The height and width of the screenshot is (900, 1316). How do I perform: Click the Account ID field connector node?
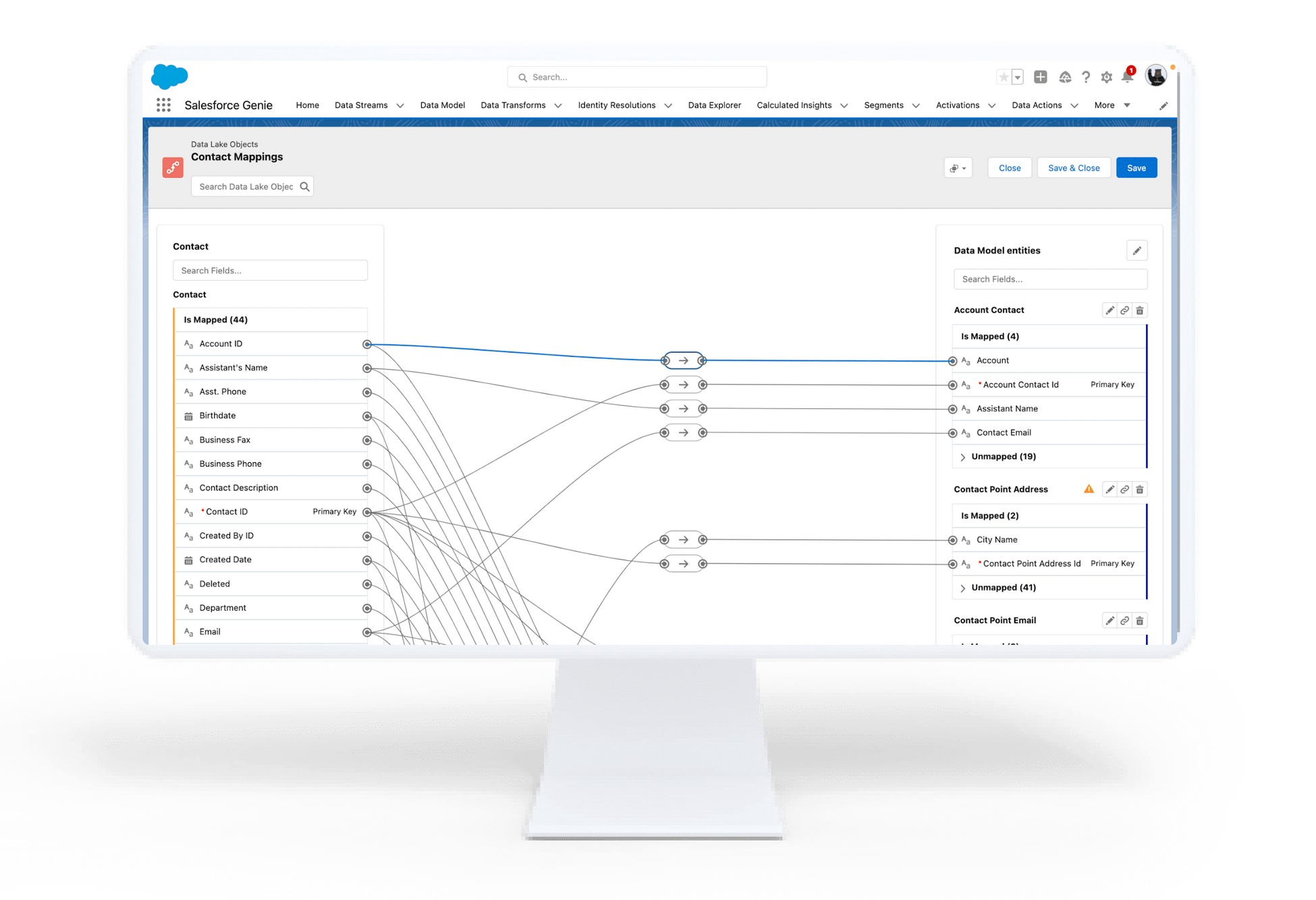(367, 345)
